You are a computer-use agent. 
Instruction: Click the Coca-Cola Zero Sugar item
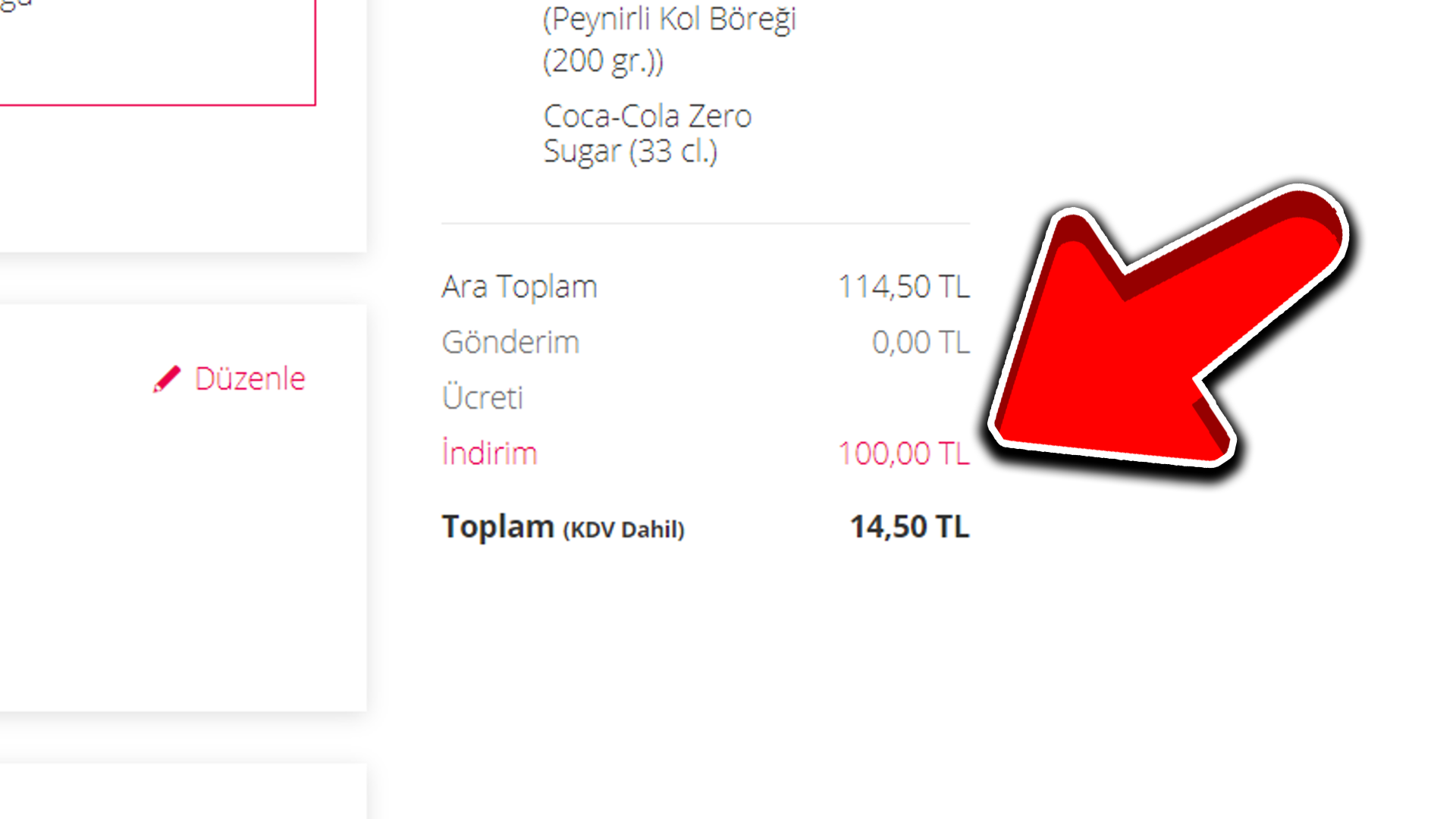click(x=648, y=133)
